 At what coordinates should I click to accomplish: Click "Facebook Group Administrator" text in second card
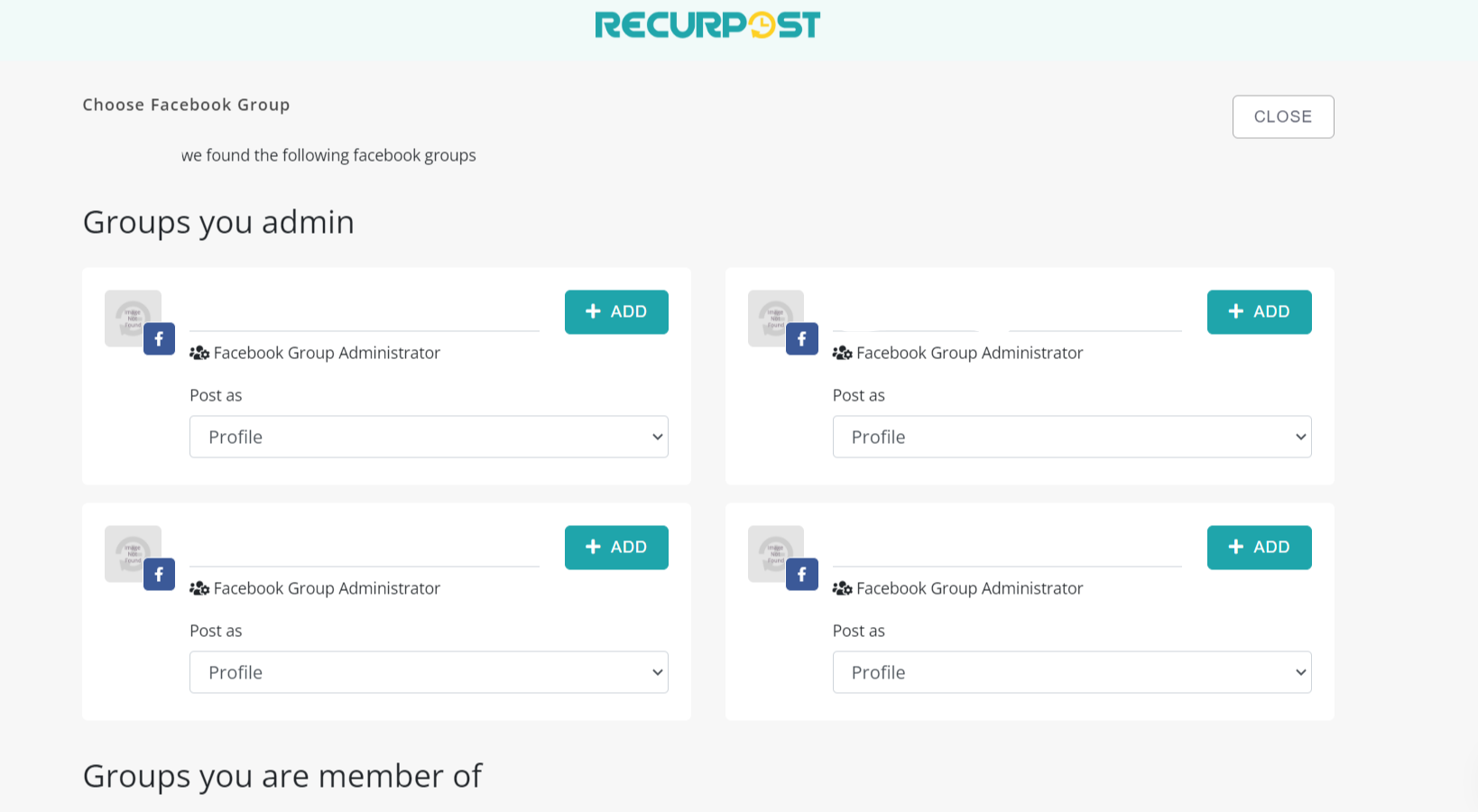point(970,353)
